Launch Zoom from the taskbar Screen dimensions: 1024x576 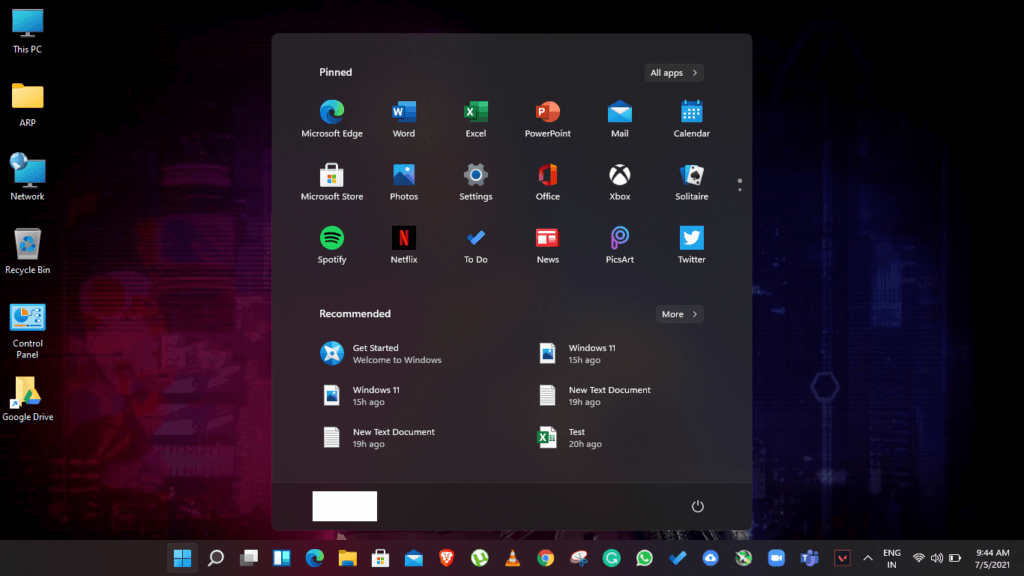click(776, 558)
